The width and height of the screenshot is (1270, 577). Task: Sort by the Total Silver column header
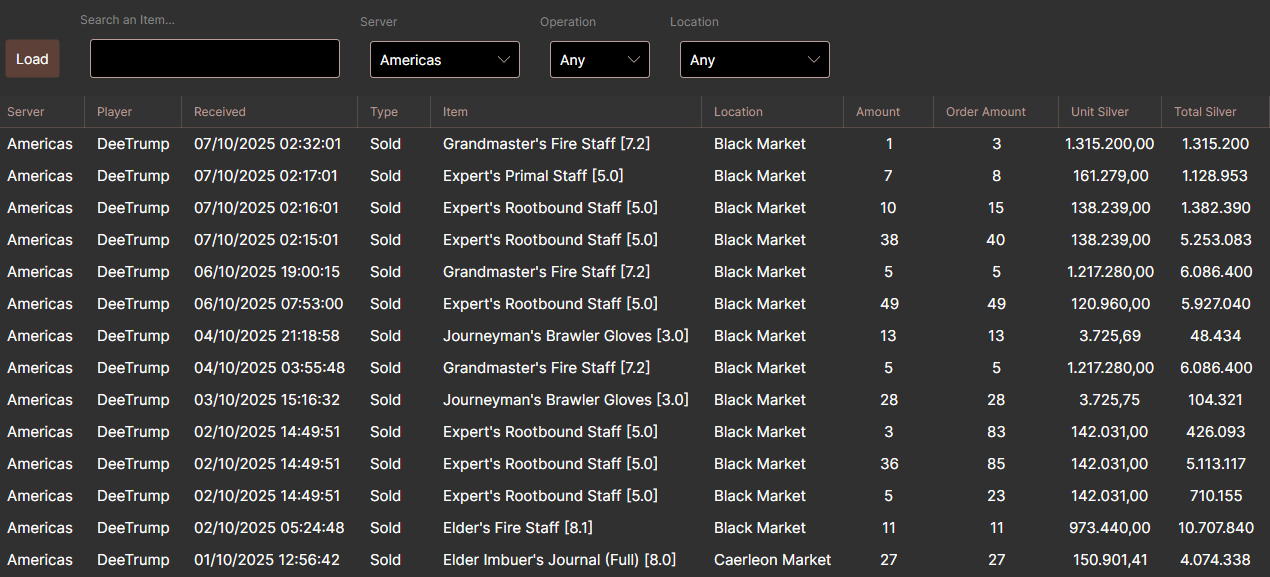(1205, 112)
